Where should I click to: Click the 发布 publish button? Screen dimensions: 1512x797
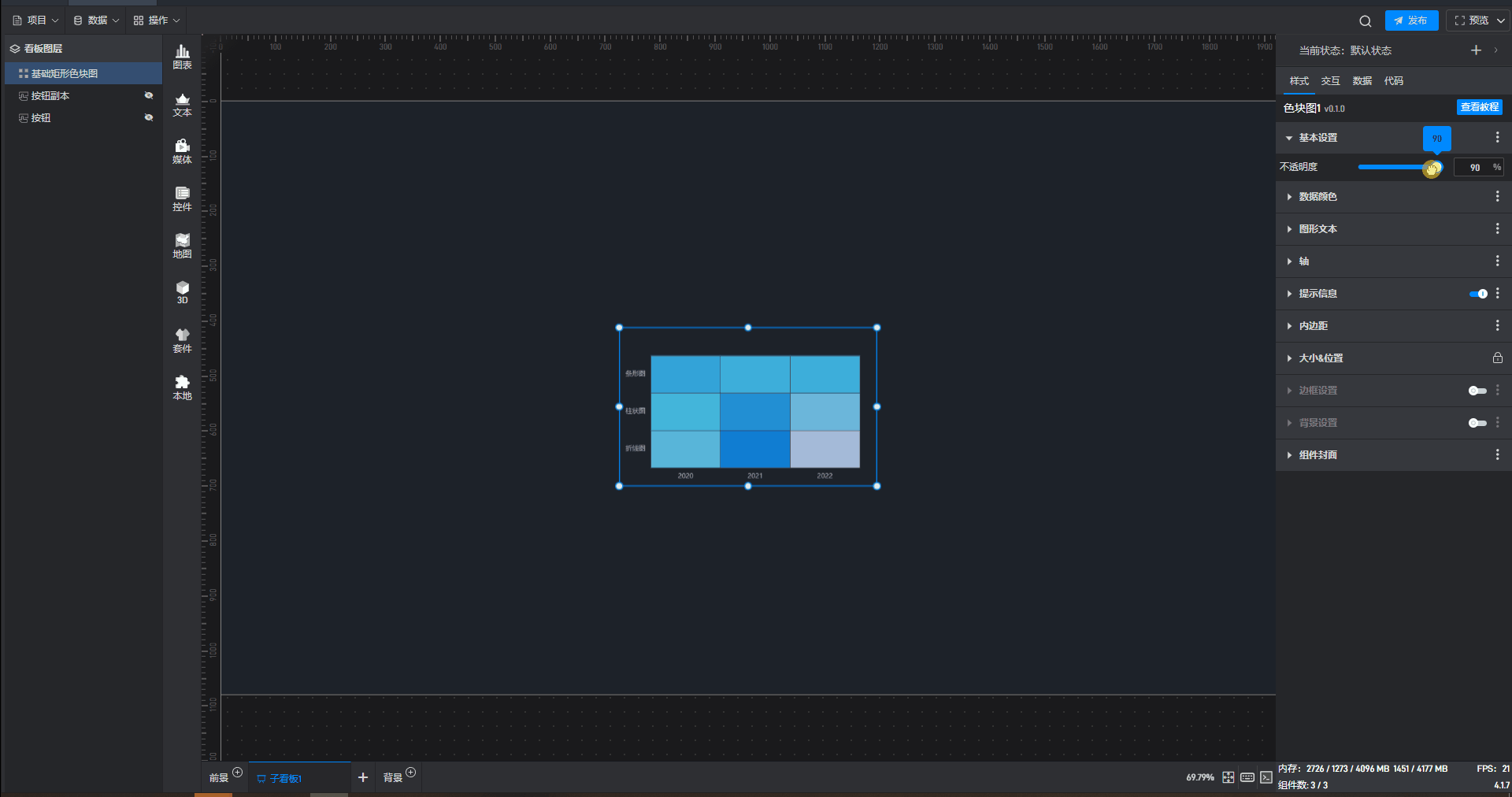1411,20
